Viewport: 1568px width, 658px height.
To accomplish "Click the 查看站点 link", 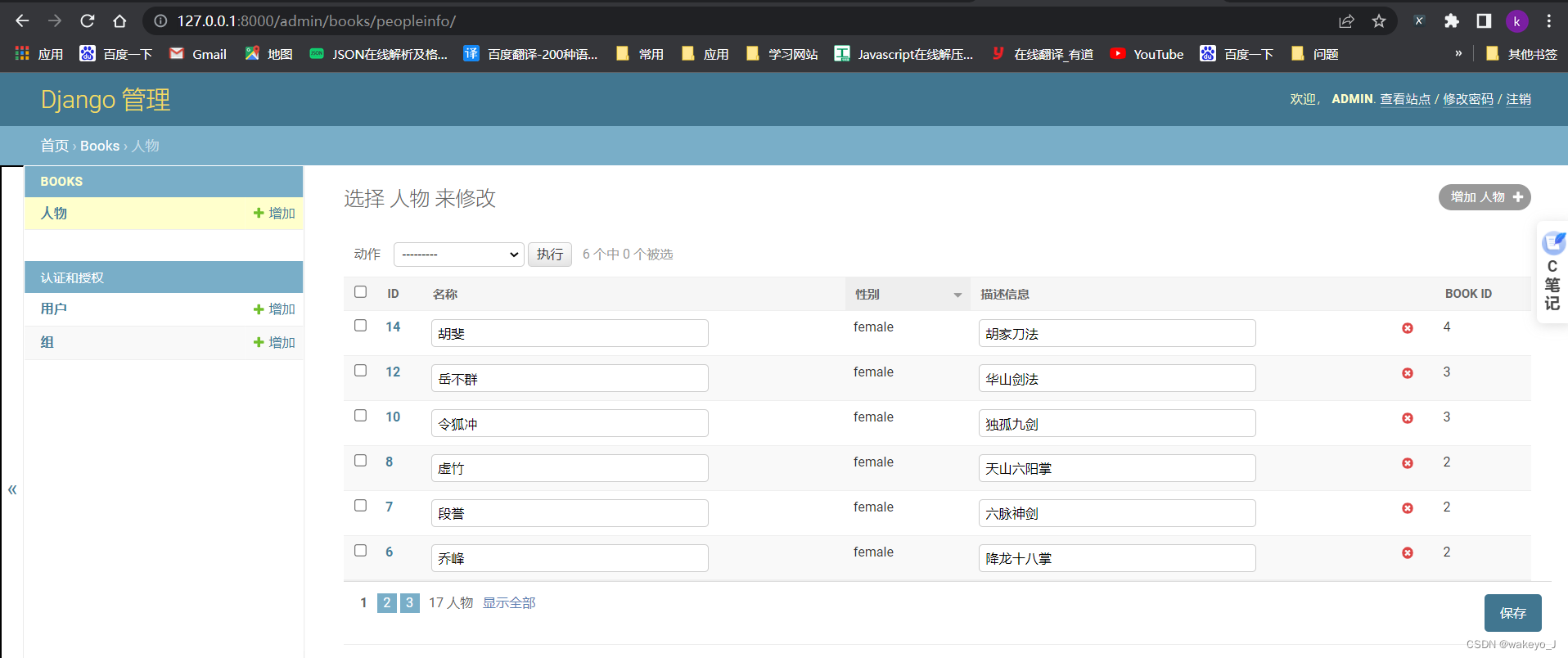I will [x=1405, y=99].
